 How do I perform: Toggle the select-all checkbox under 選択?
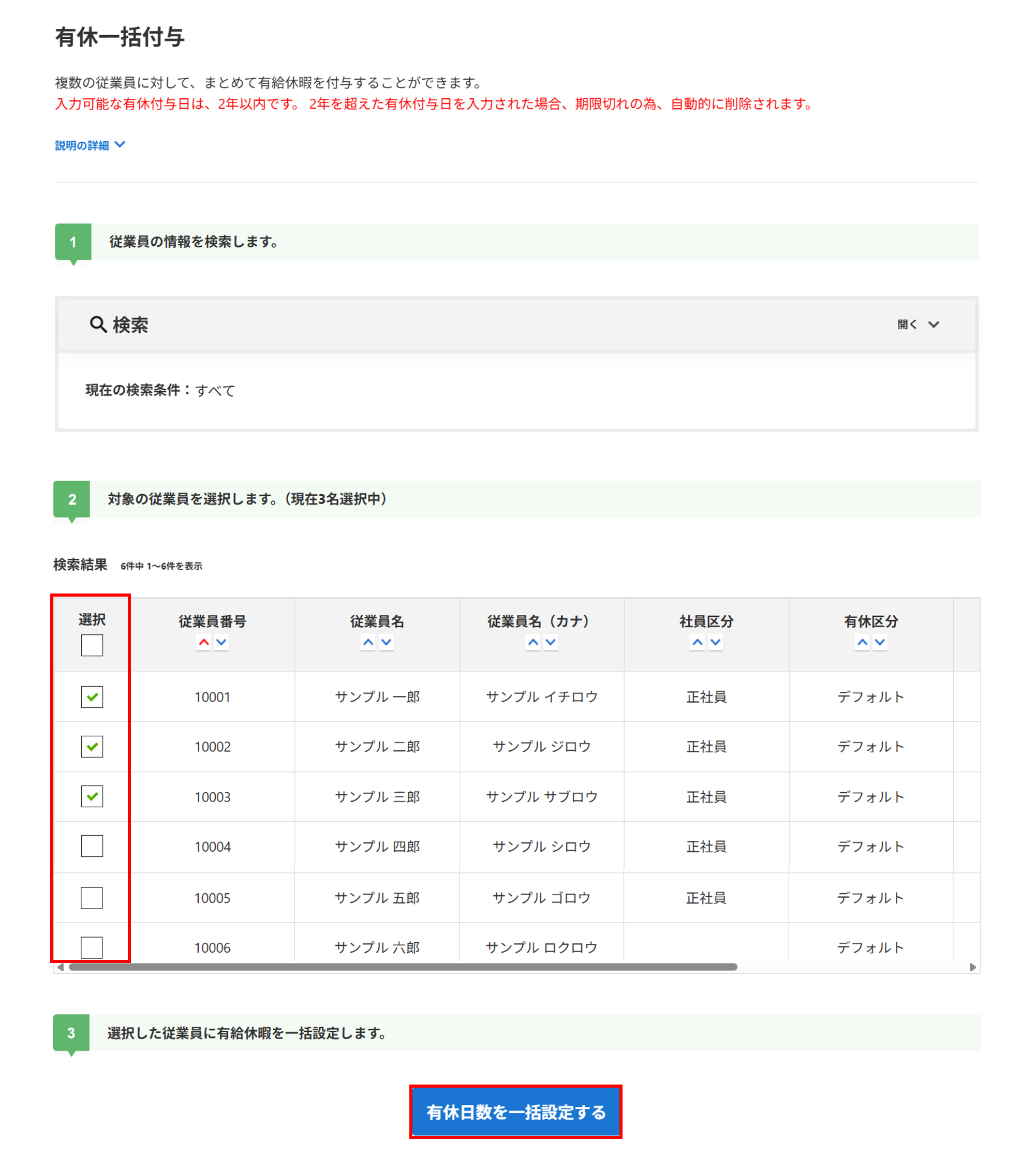coord(92,645)
